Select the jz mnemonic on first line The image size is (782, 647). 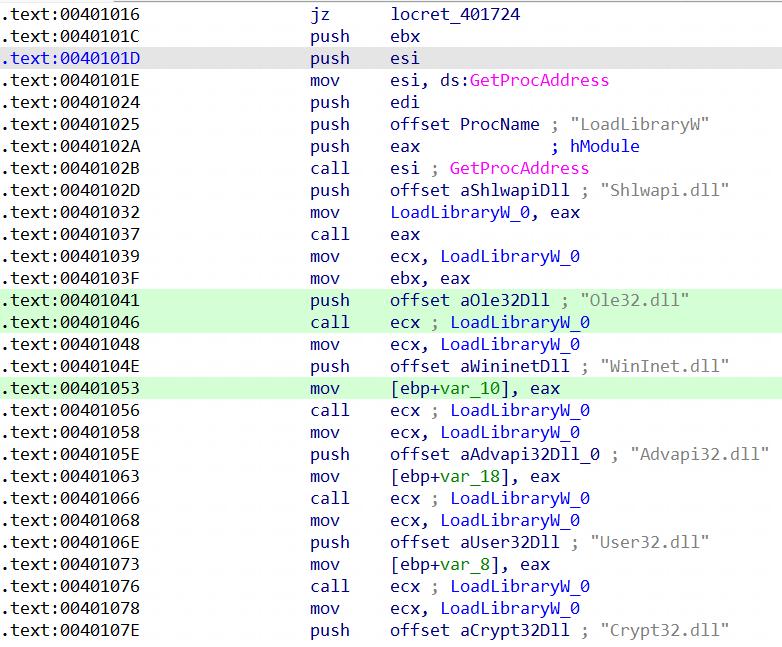point(320,15)
